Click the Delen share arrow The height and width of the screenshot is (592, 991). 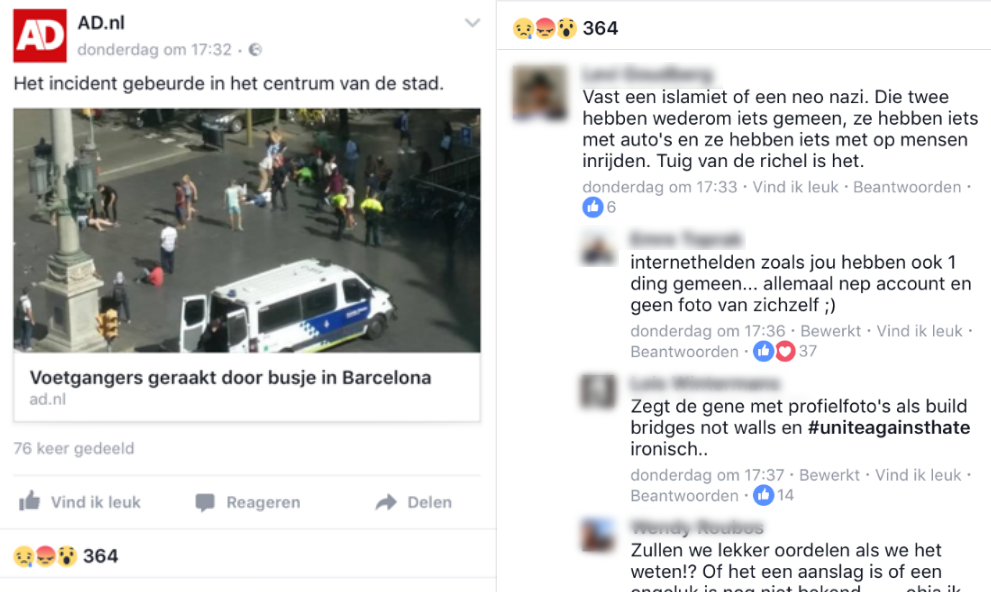click(x=386, y=502)
